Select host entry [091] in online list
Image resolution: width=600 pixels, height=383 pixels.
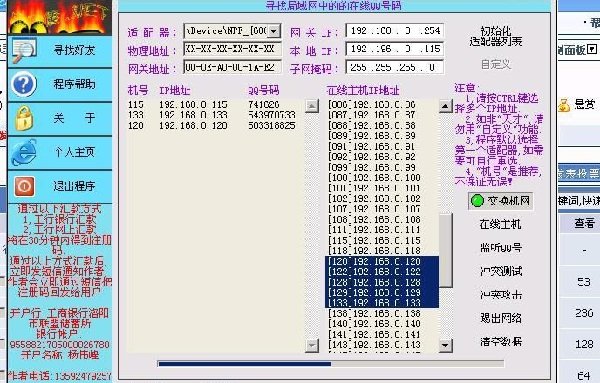click(x=382, y=147)
